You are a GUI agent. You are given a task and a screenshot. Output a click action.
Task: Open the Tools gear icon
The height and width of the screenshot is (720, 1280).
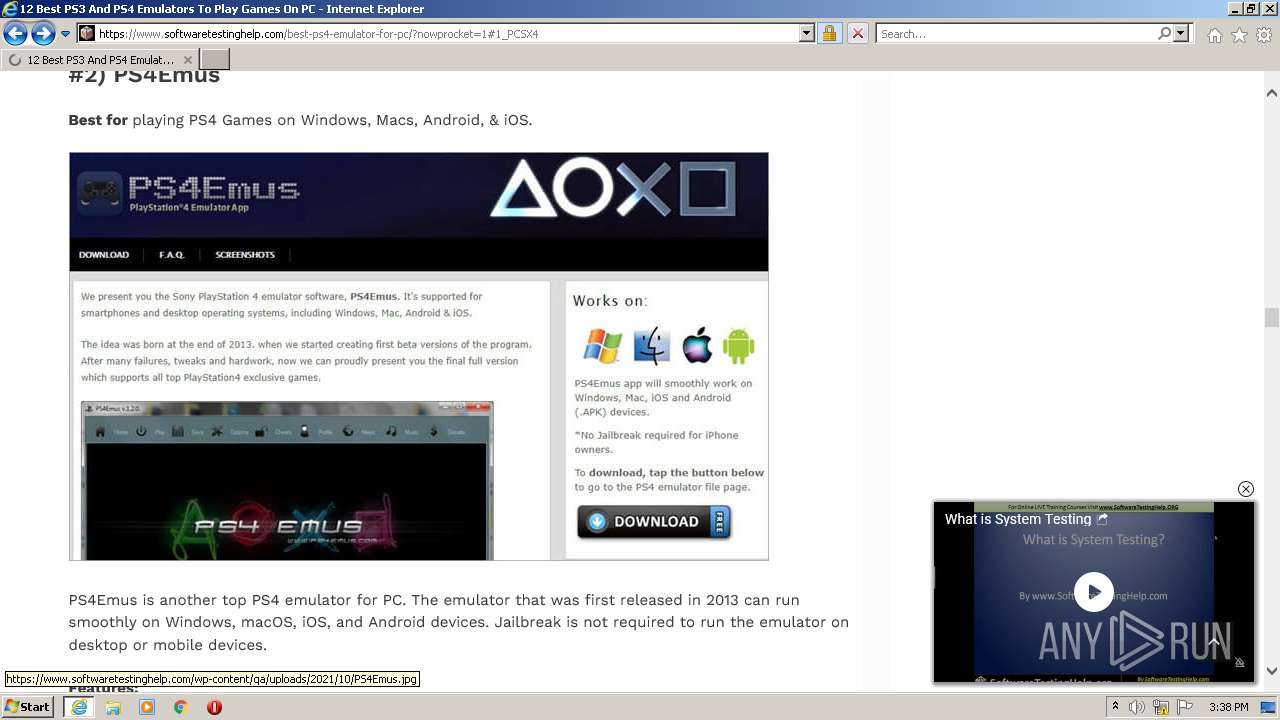click(1264, 35)
